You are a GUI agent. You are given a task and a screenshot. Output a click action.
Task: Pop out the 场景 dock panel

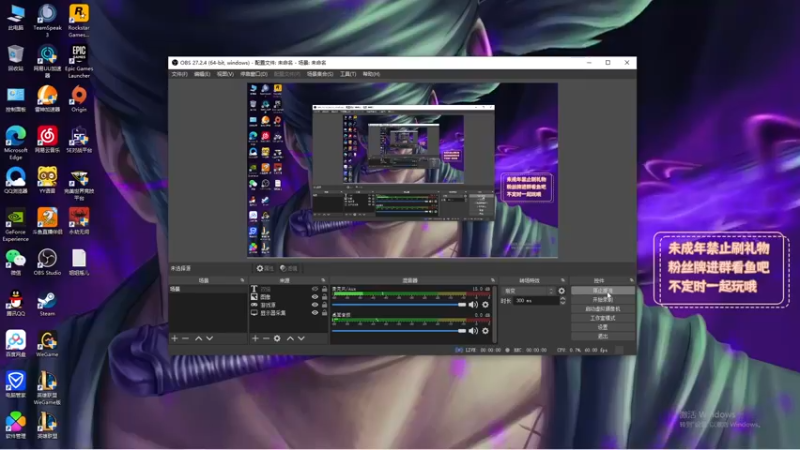pyautogui.click(x=242, y=280)
